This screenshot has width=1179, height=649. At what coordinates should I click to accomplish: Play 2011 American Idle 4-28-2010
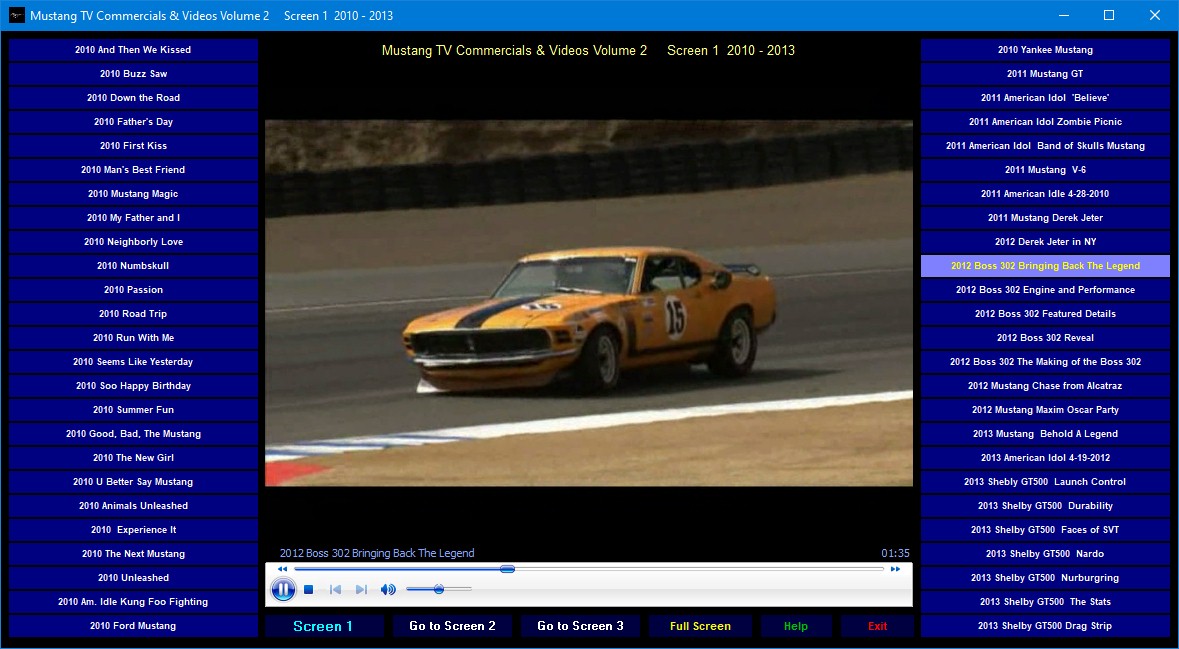point(1045,194)
